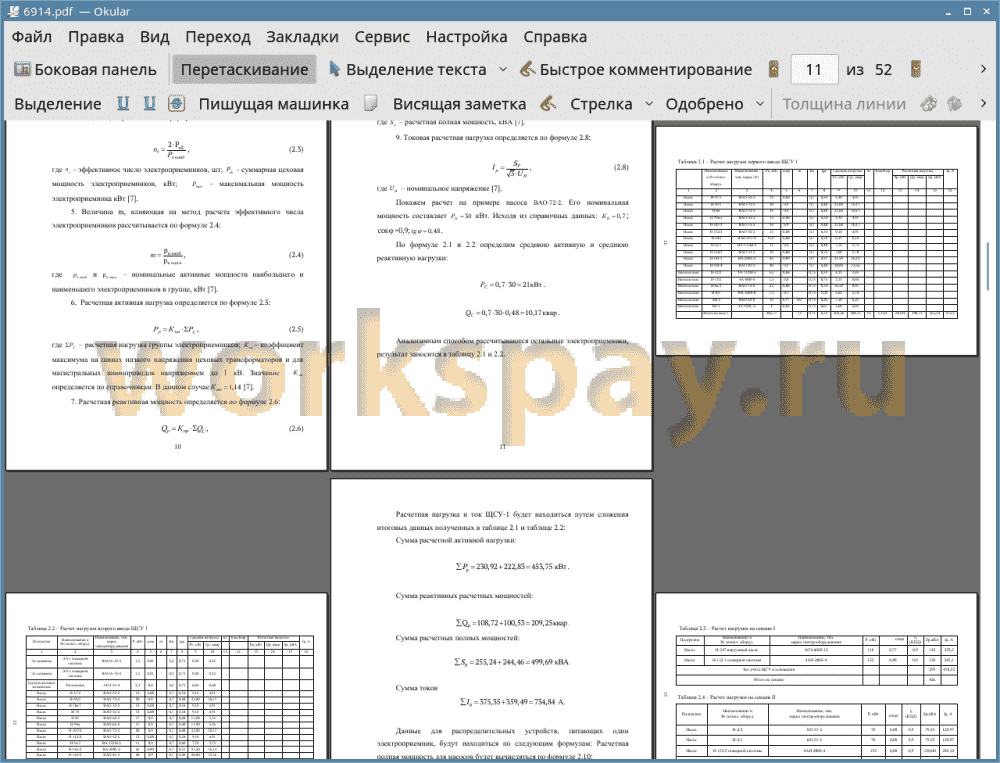
Task: Click the cursor icon of Выделение текста
Action: click(334, 69)
